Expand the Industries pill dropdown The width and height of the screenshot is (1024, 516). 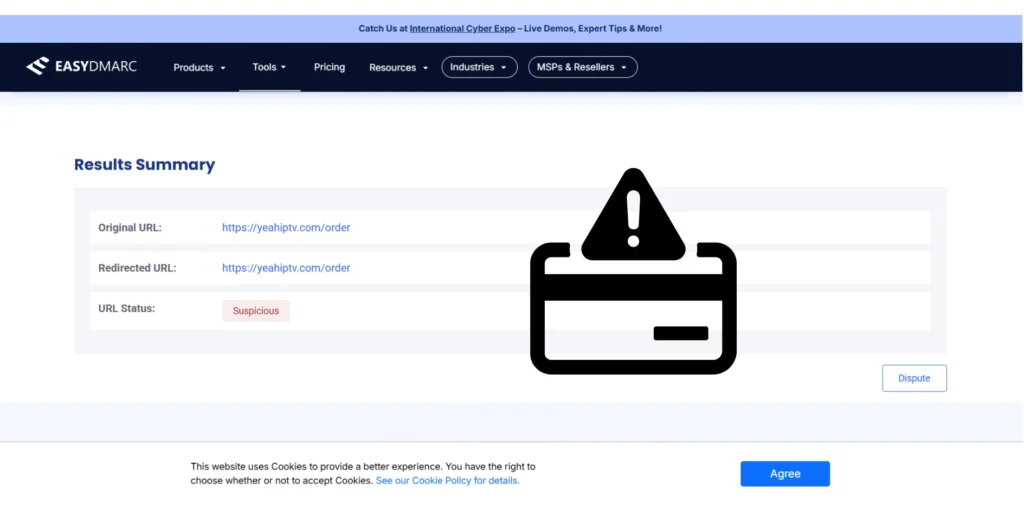click(x=479, y=67)
